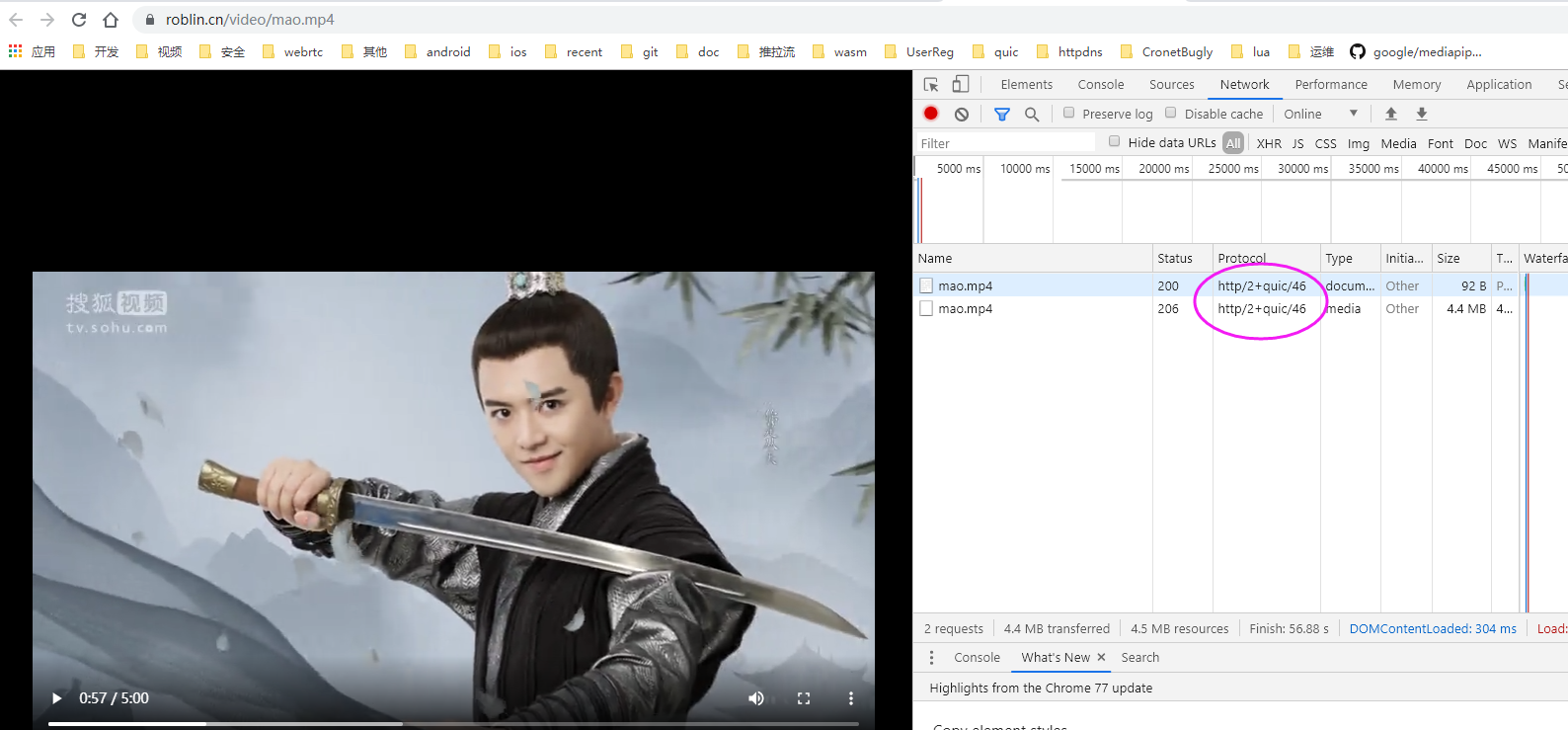
Task: Click the browser back arrow
Action: pyautogui.click(x=16, y=20)
